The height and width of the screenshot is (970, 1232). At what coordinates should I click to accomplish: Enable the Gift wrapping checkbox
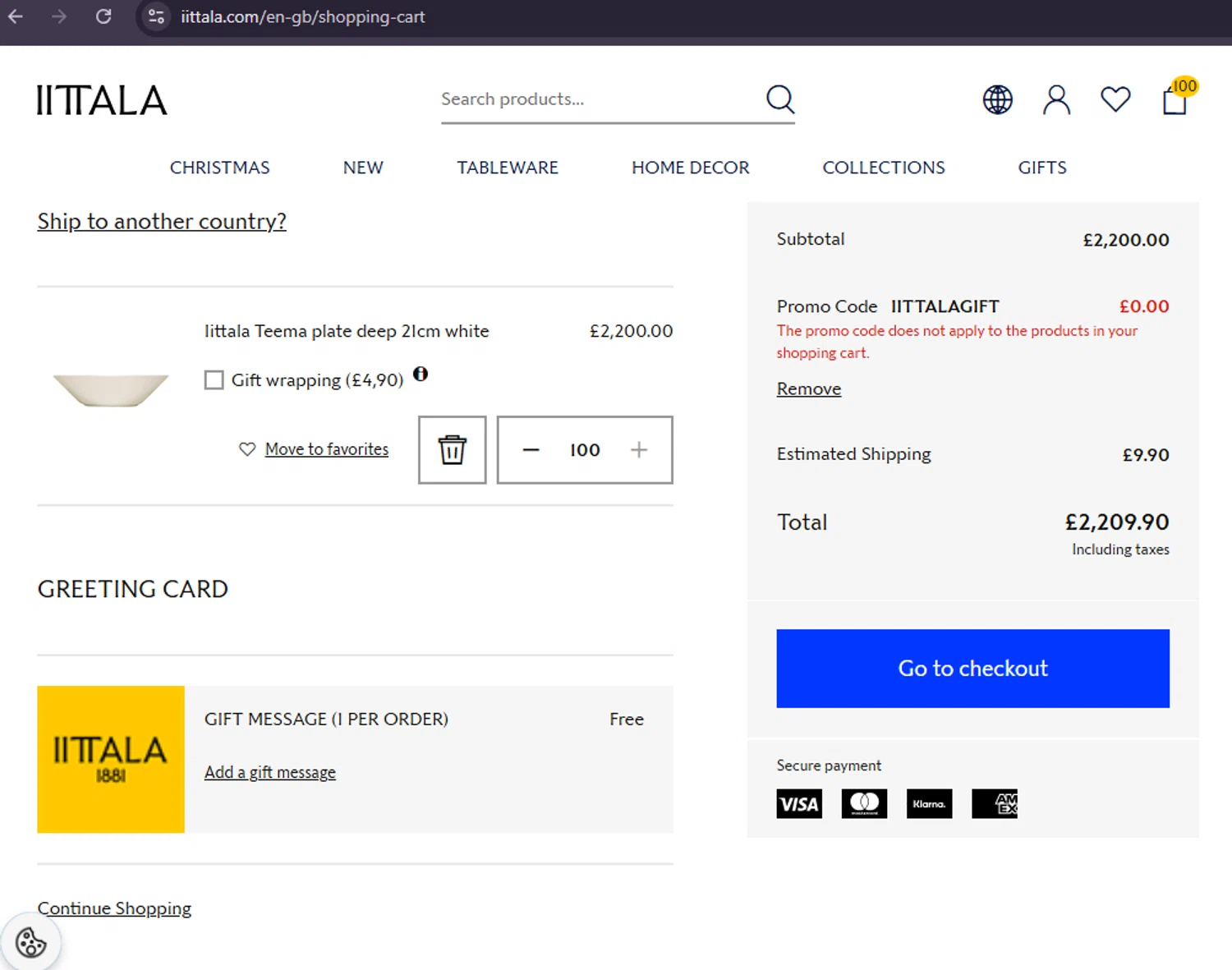point(214,379)
